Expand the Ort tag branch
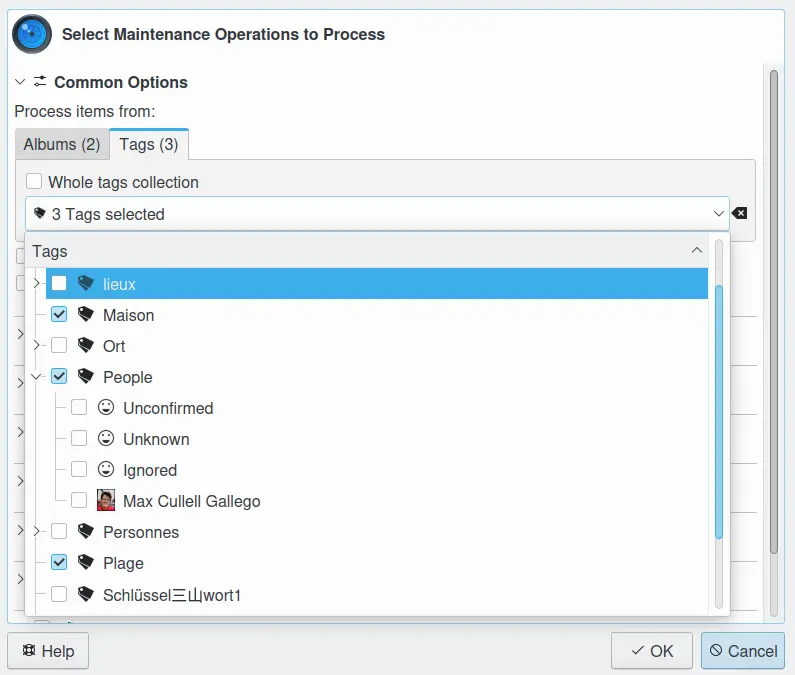Screen dimensions: 795x675 click(x=37, y=346)
